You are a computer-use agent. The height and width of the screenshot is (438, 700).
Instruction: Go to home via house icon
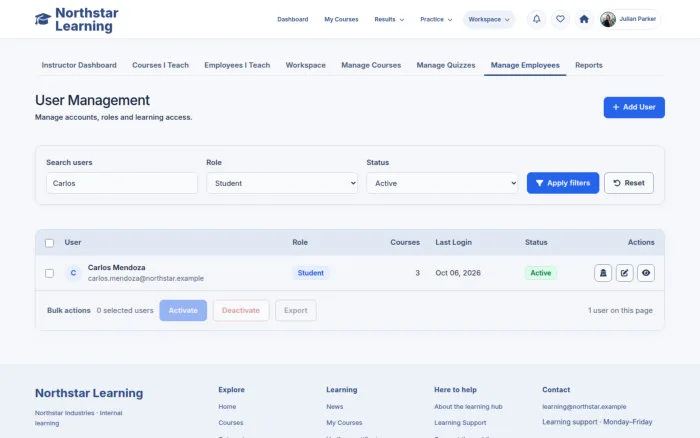click(x=584, y=19)
